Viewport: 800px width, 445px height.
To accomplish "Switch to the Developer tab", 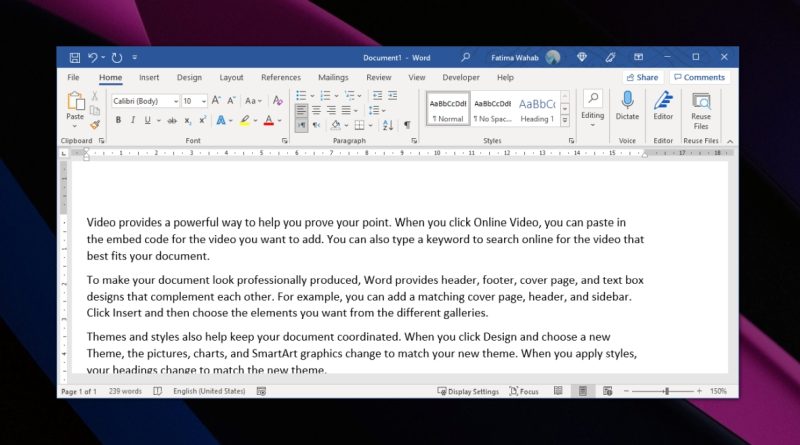I will [461, 78].
